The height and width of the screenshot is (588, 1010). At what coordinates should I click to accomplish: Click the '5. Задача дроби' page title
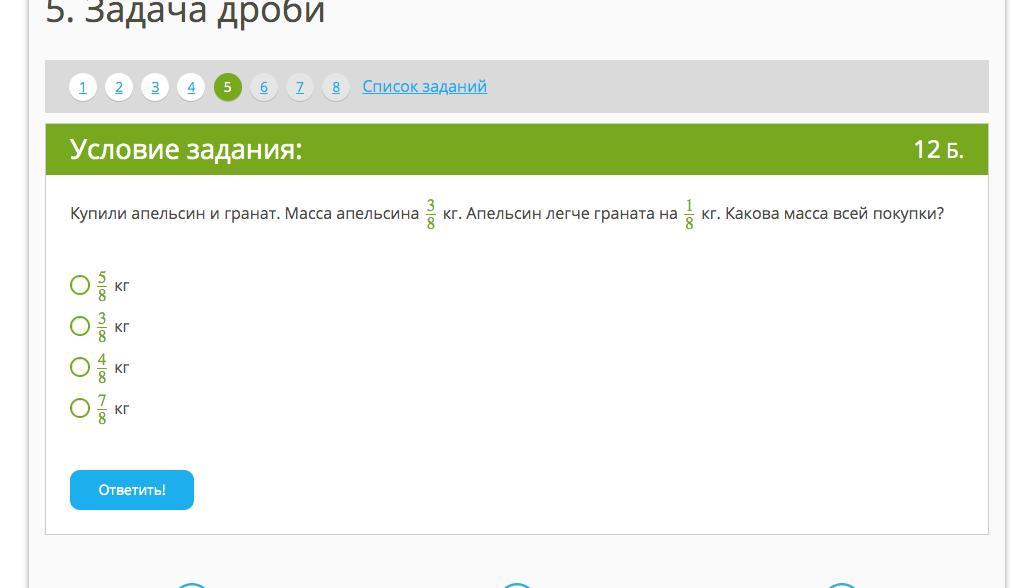(x=186, y=12)
